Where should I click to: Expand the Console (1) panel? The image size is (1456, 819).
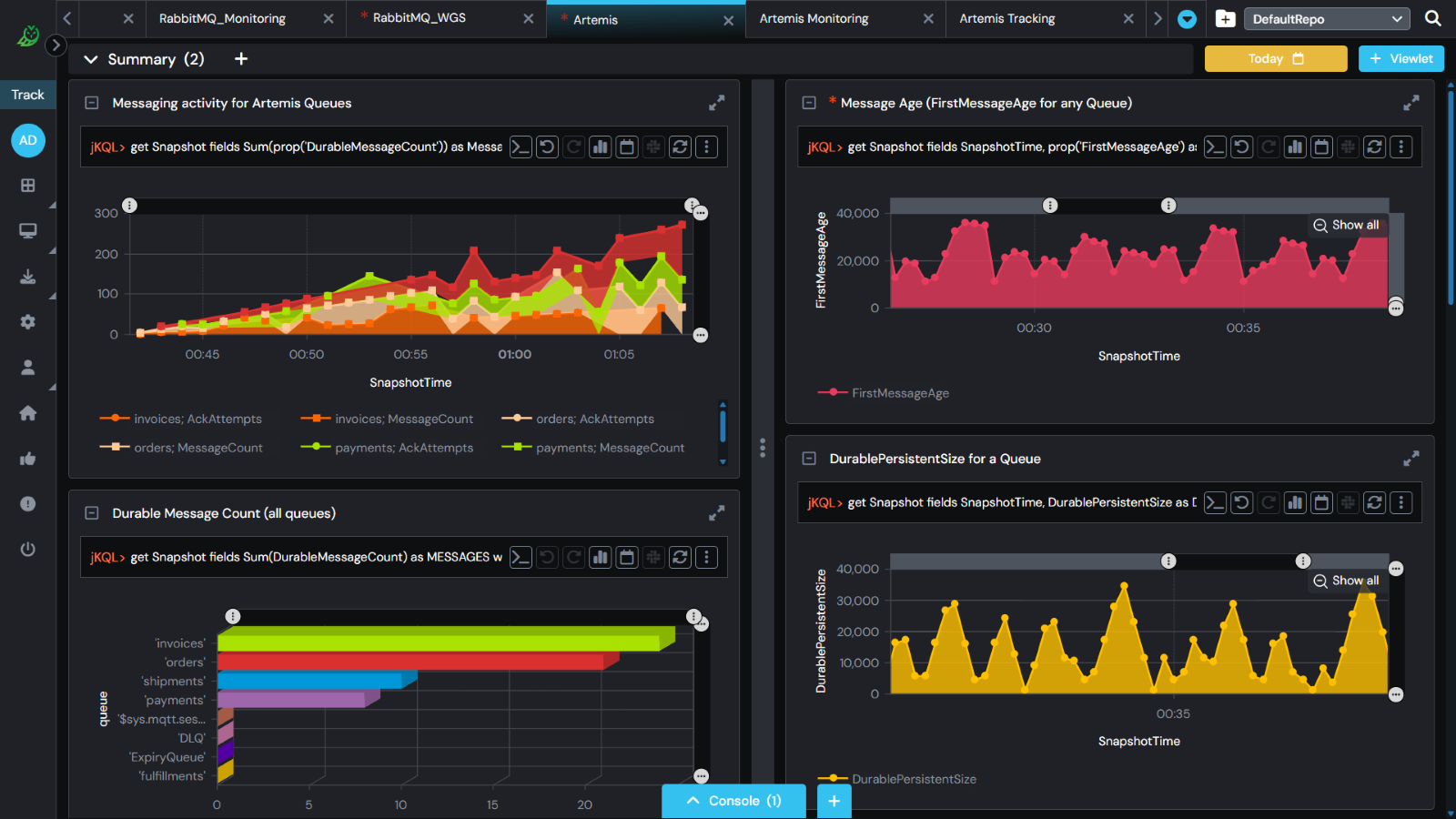coord(733,801)
